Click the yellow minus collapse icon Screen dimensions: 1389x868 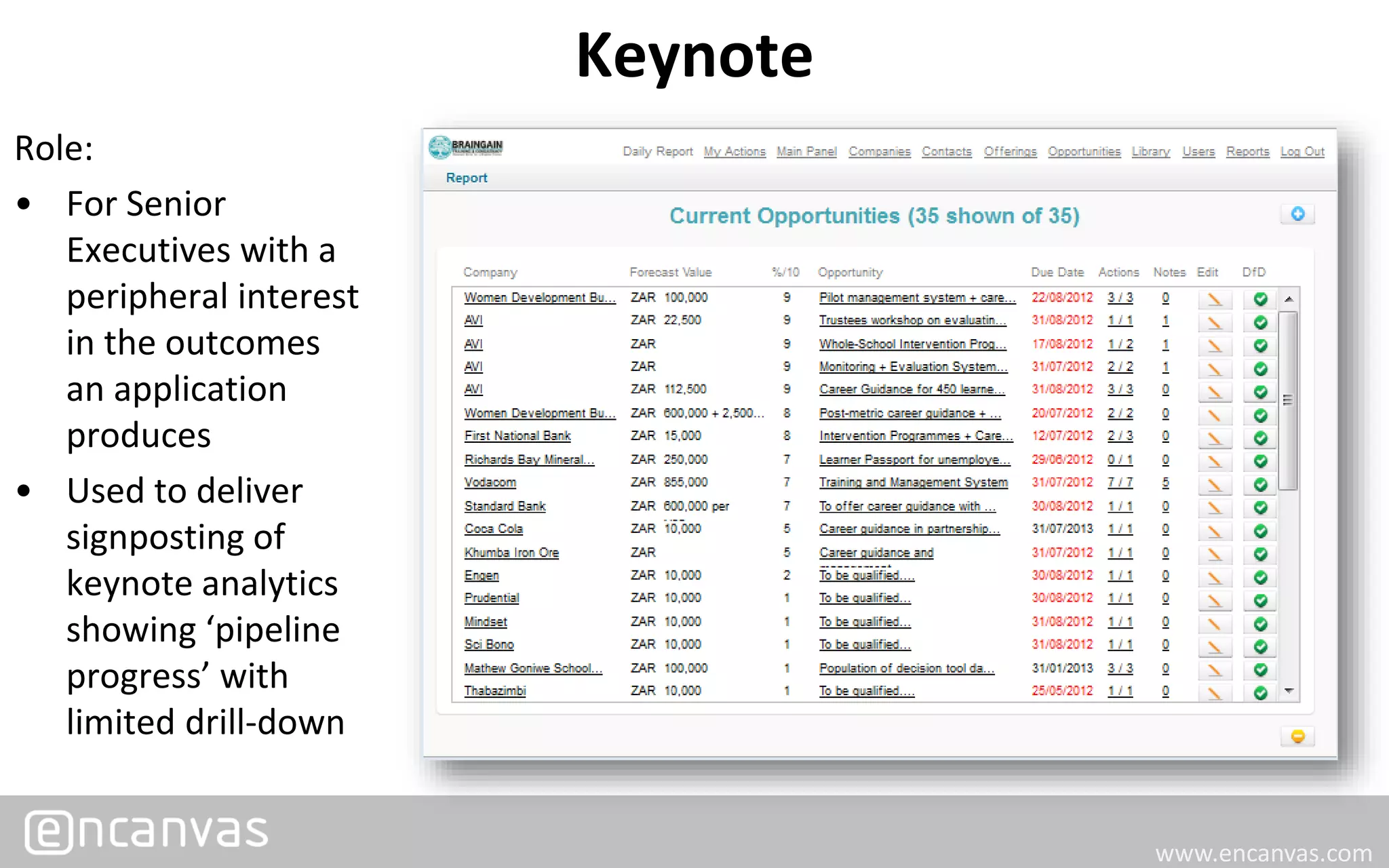click(1297, 736)
